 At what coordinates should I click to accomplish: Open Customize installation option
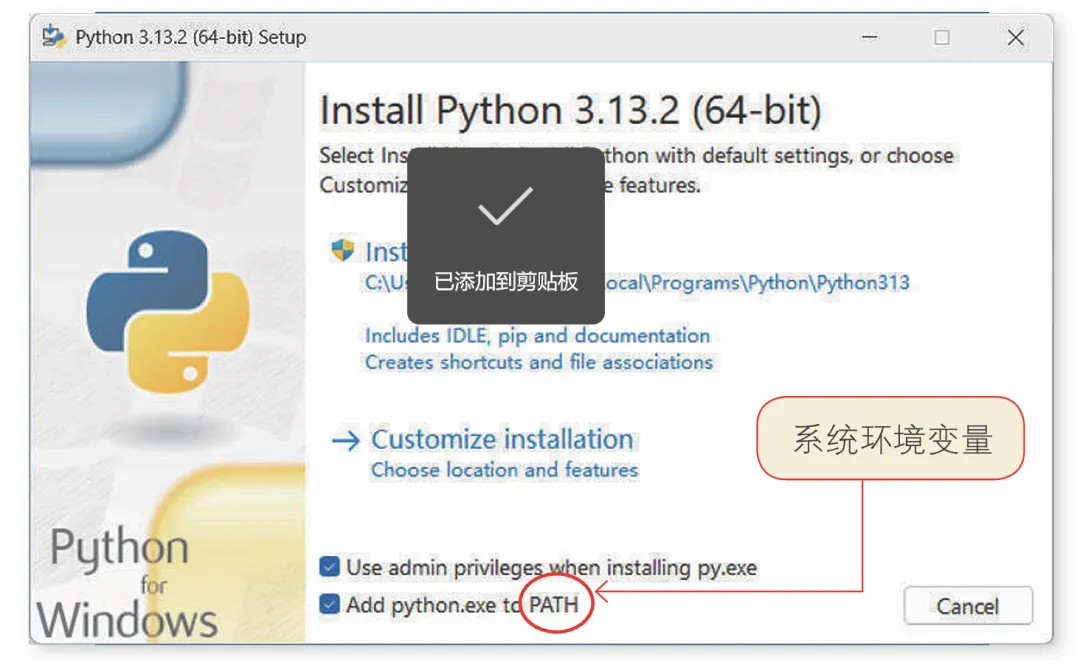tap(502, 439)
